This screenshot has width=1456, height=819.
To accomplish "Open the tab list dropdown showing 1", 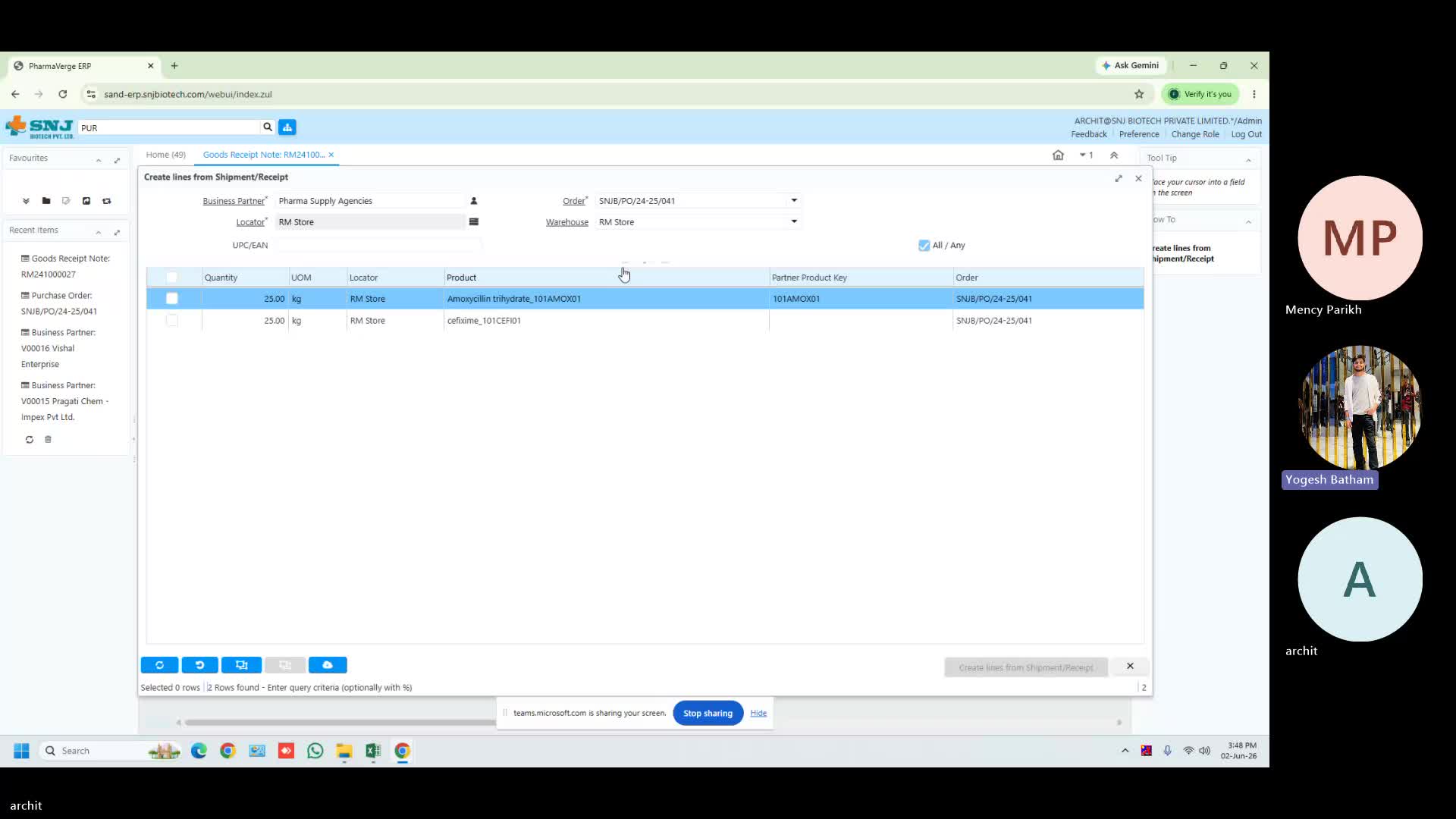I will (x=1086, y=155).
